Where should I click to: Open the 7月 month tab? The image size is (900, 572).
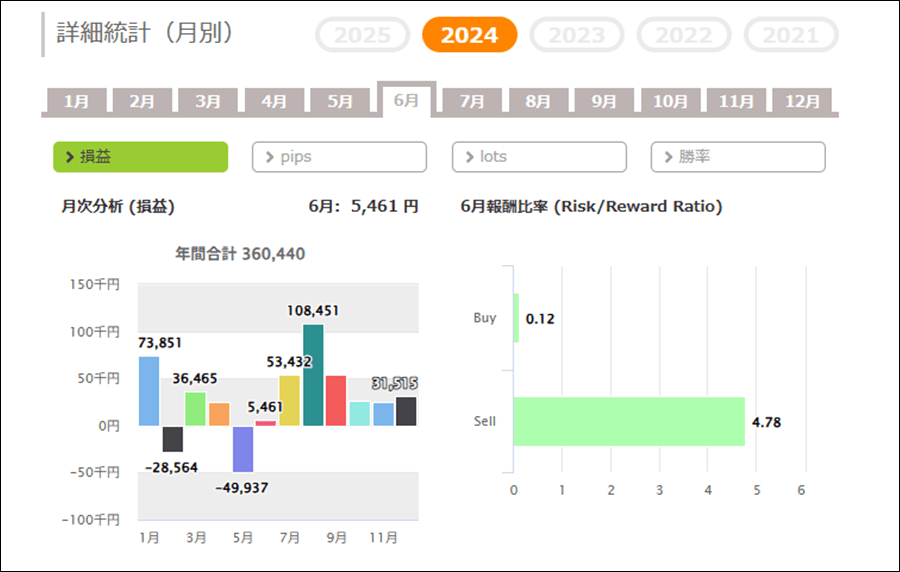pos(472,102)
